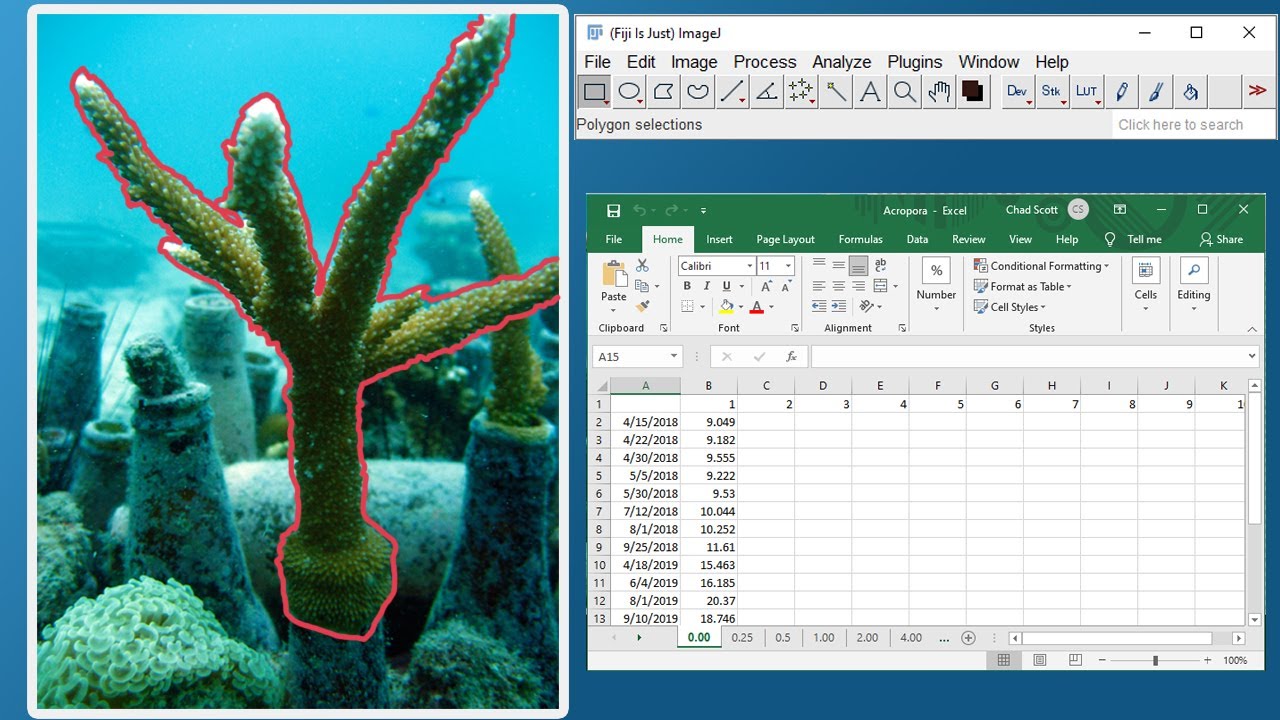Screen dimensions: 1280x720
Task: Choose the Polygon selection tool in ImageJ
Action: tap(663, 92)
